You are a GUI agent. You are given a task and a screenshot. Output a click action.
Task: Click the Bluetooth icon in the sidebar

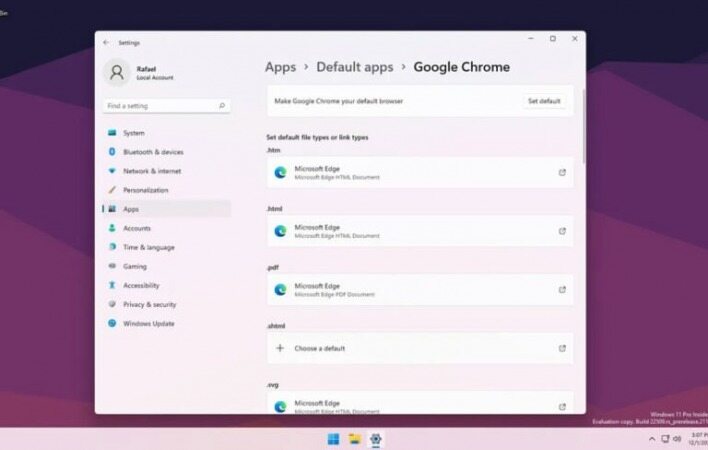[112, 152]
